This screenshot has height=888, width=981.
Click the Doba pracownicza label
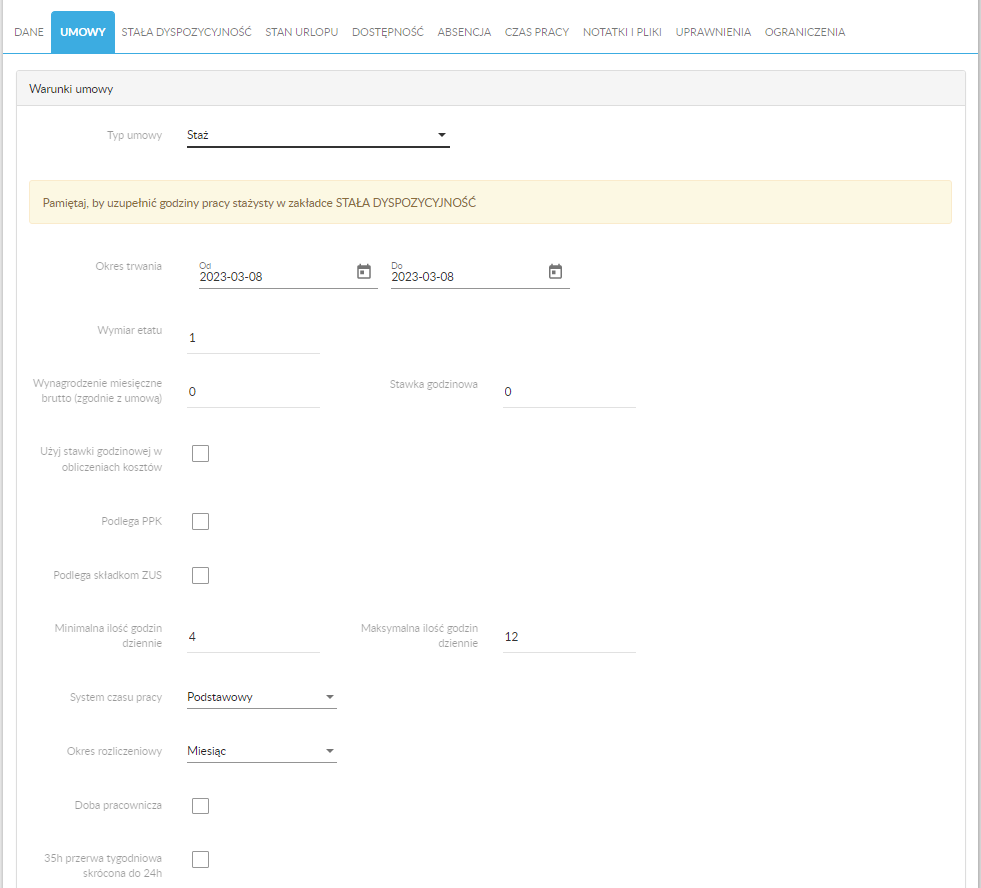[x=118, y=805]
